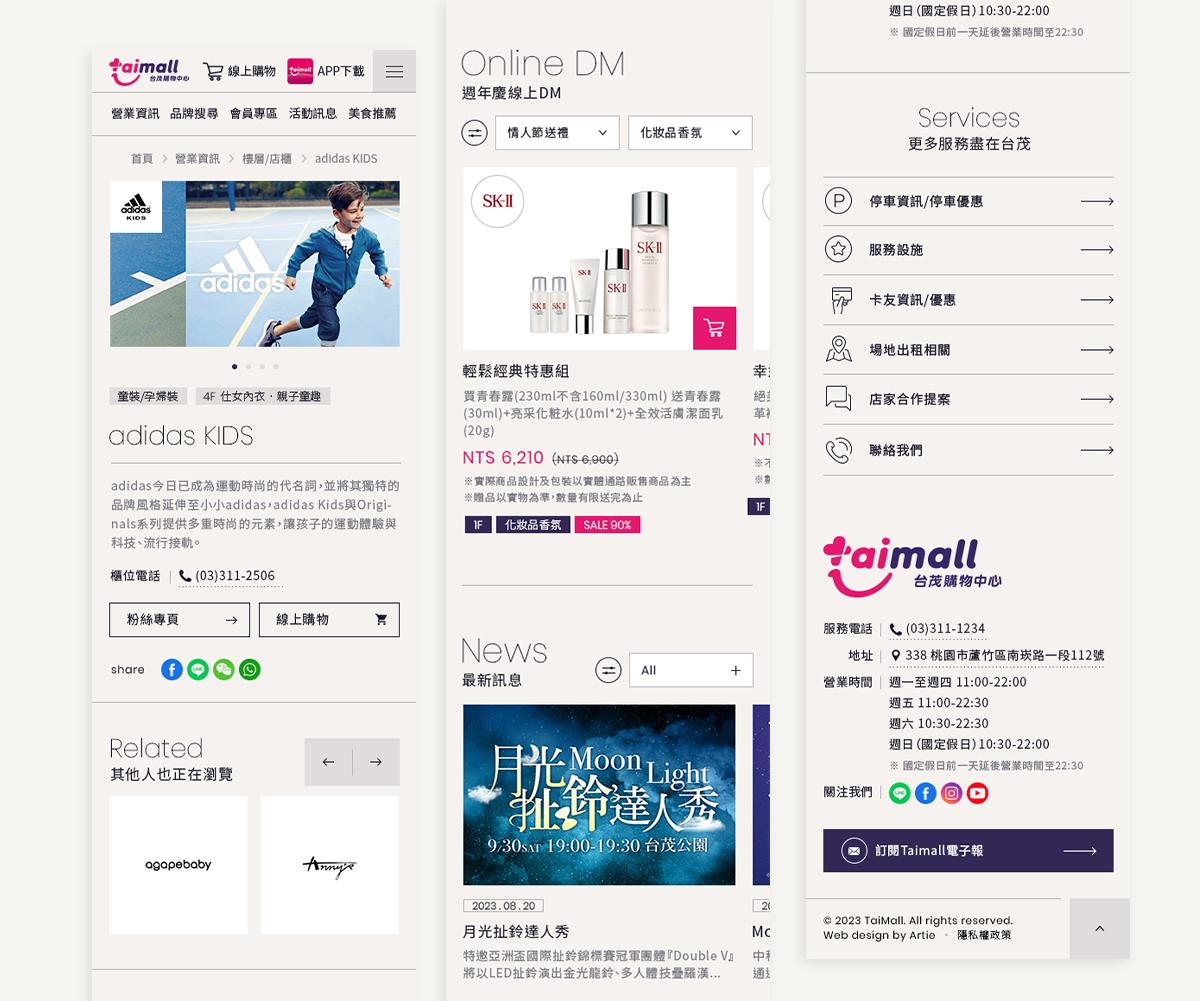Screen dimensions: 1200x1001
Task: Click the SALE 90% tag
Action: tap(607, 525)
